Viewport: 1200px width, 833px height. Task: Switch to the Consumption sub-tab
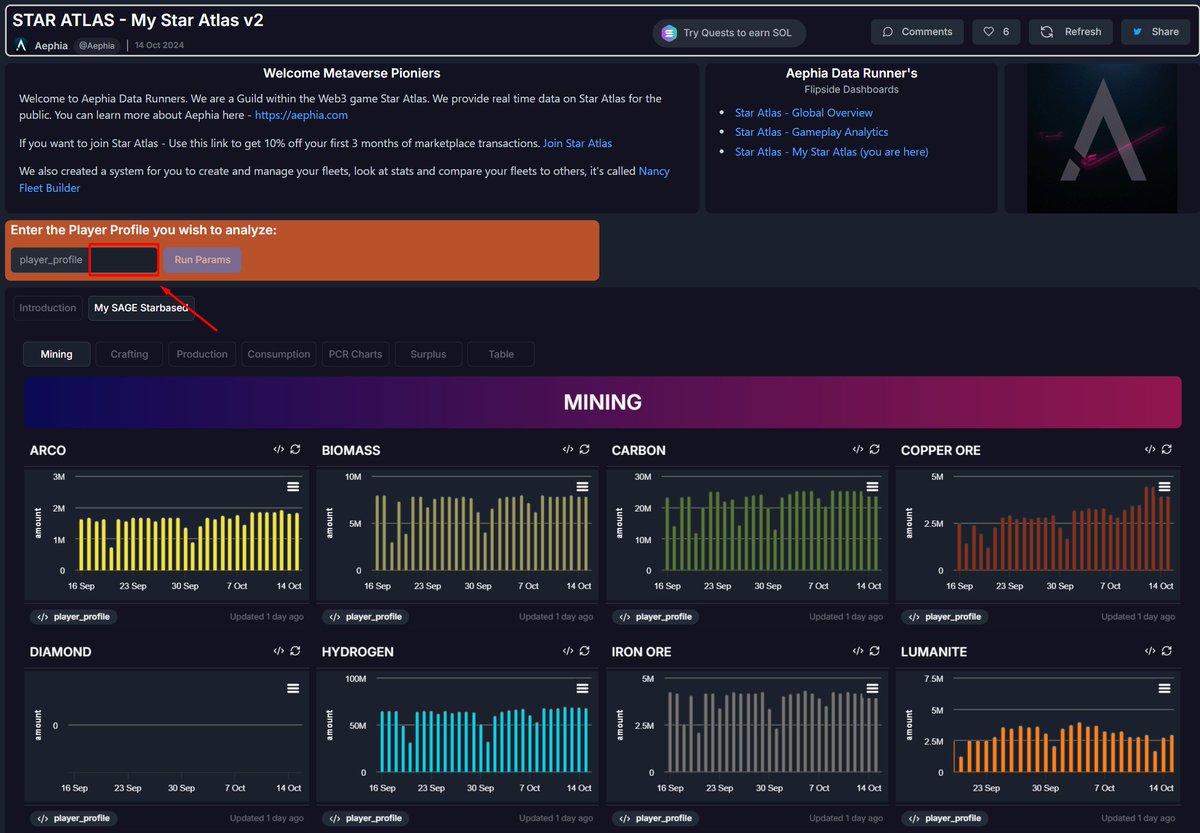point(279,354)
